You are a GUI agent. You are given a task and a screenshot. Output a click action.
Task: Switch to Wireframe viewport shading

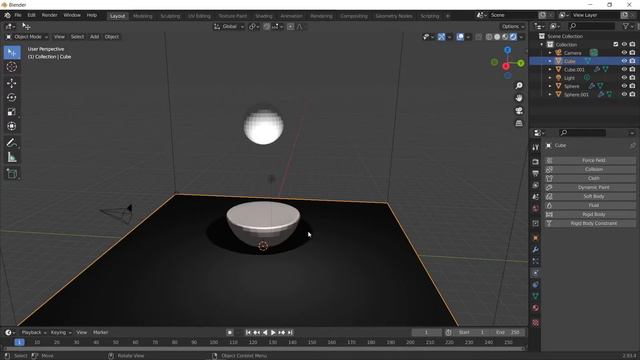(489, 37)
